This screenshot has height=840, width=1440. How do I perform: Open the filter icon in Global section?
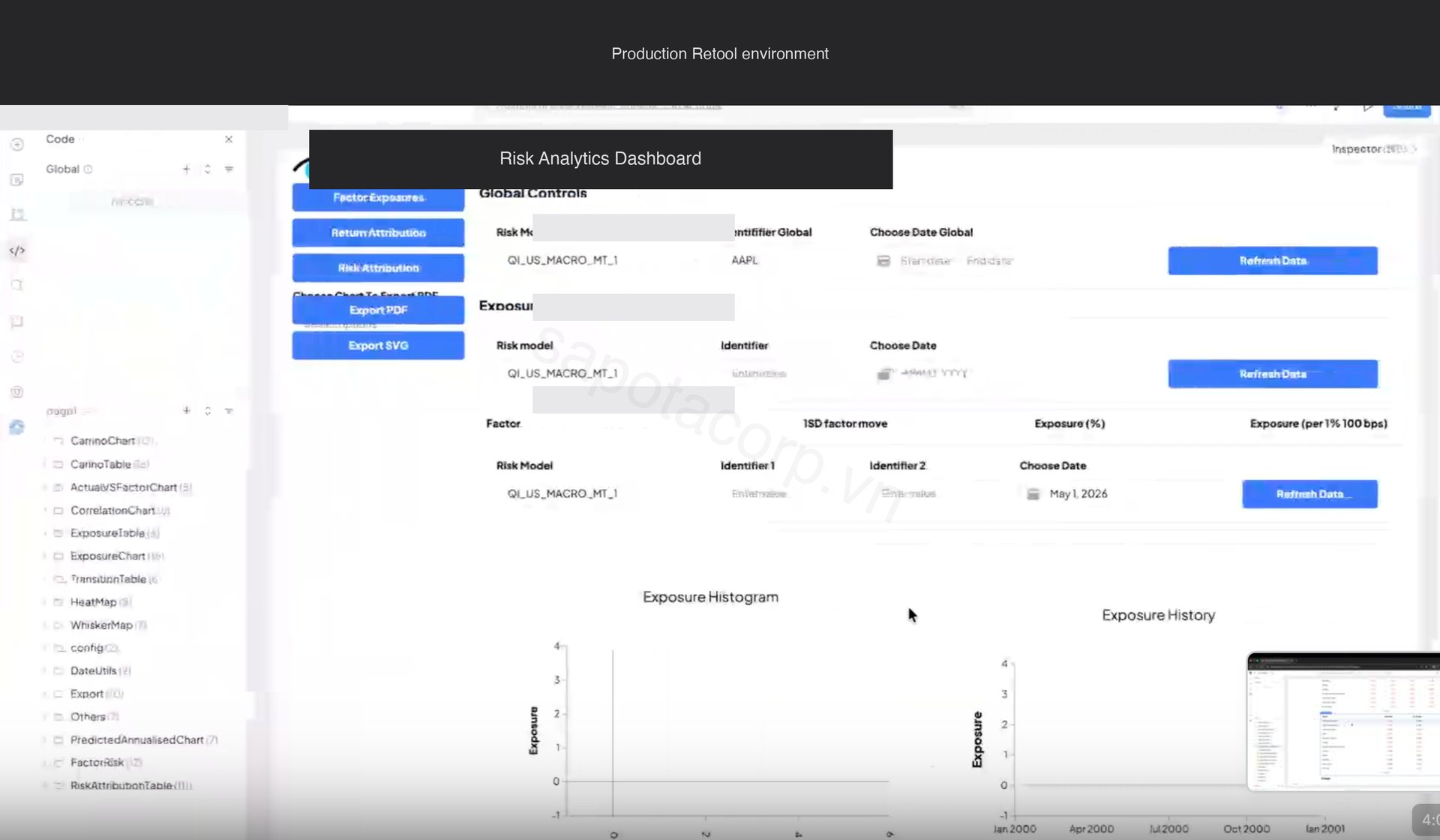coord(229,169)
